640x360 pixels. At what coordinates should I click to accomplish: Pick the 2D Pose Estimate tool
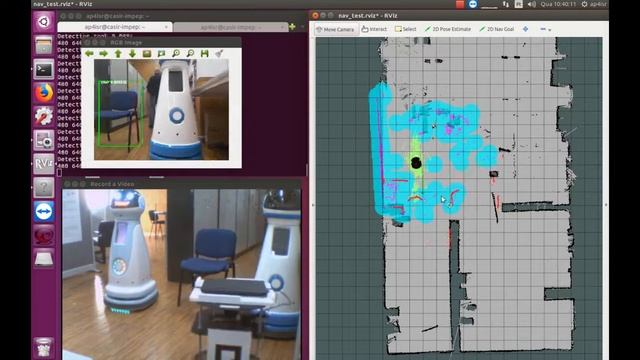pyautogui.click(x=448, y=29)
